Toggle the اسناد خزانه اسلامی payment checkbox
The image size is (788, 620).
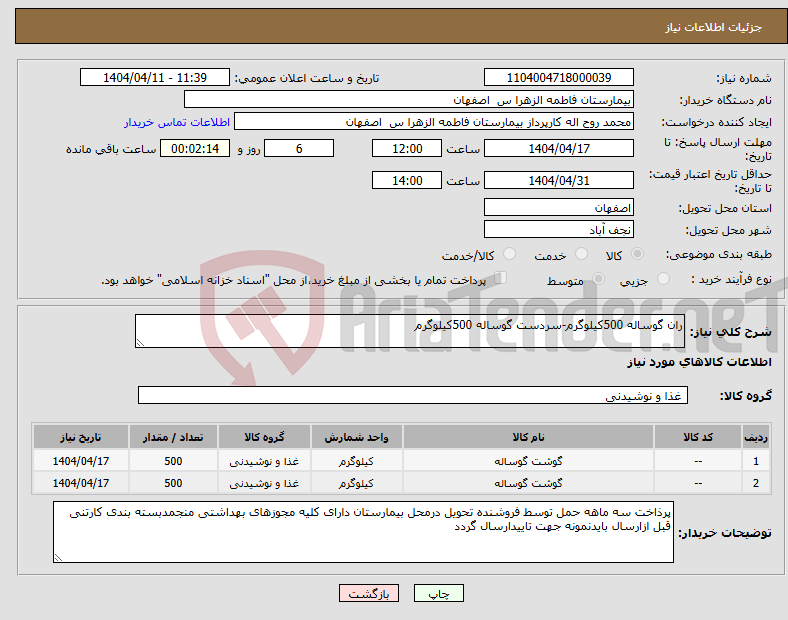point(501,278)
